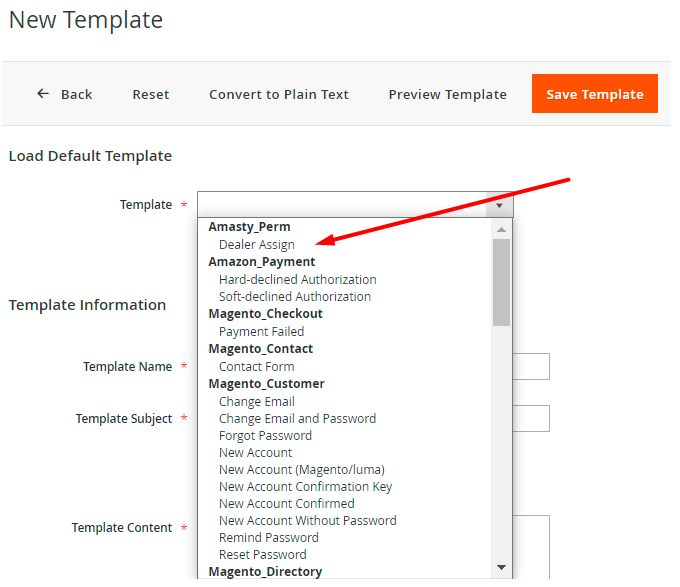
Task: Choose New Account Confirmation Key
Action: [x=306, y=487]
